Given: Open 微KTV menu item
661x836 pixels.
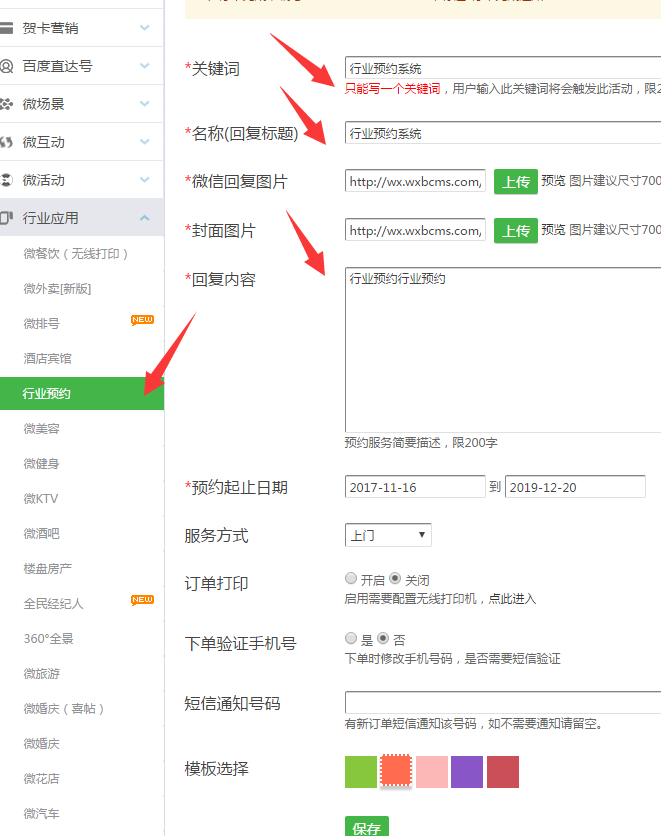Looking at the screenshot, I should pyautogui.click(x=41, y=499).
